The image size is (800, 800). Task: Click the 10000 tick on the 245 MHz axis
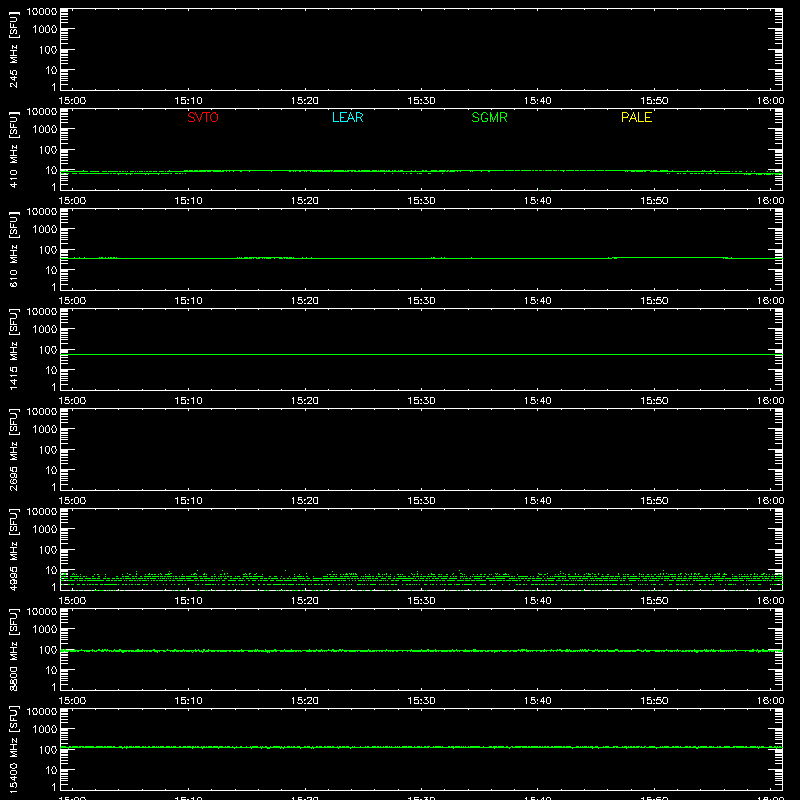pyautogui.click(x=42, y=12)
